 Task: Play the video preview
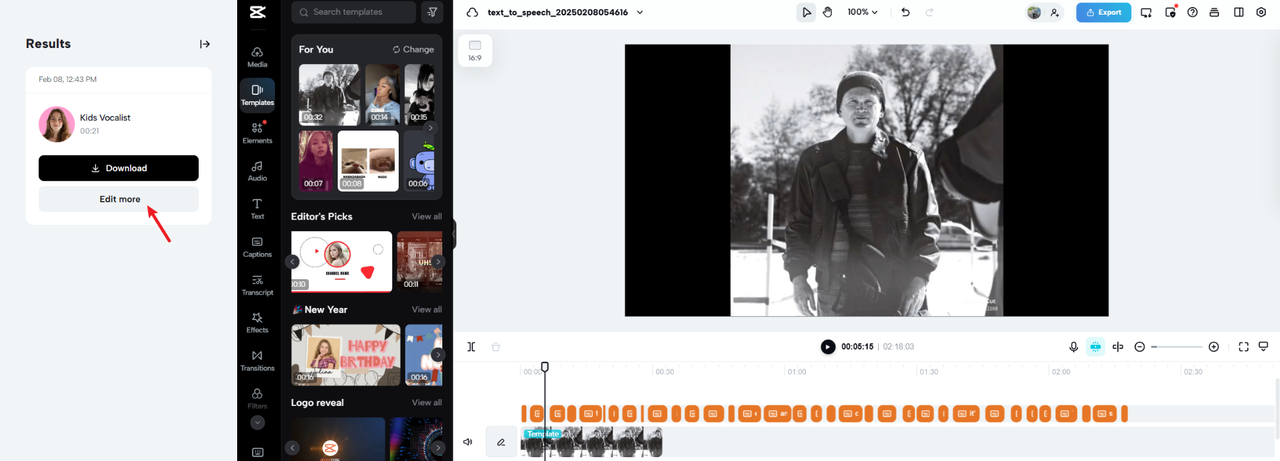point(828,347)
